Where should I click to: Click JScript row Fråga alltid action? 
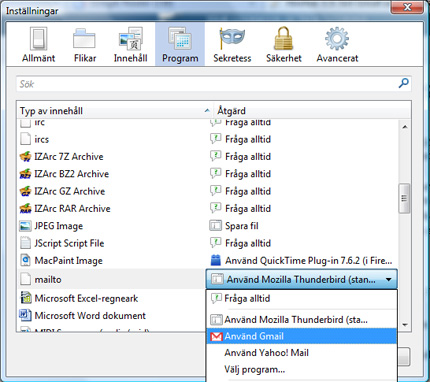coord(248,243)
